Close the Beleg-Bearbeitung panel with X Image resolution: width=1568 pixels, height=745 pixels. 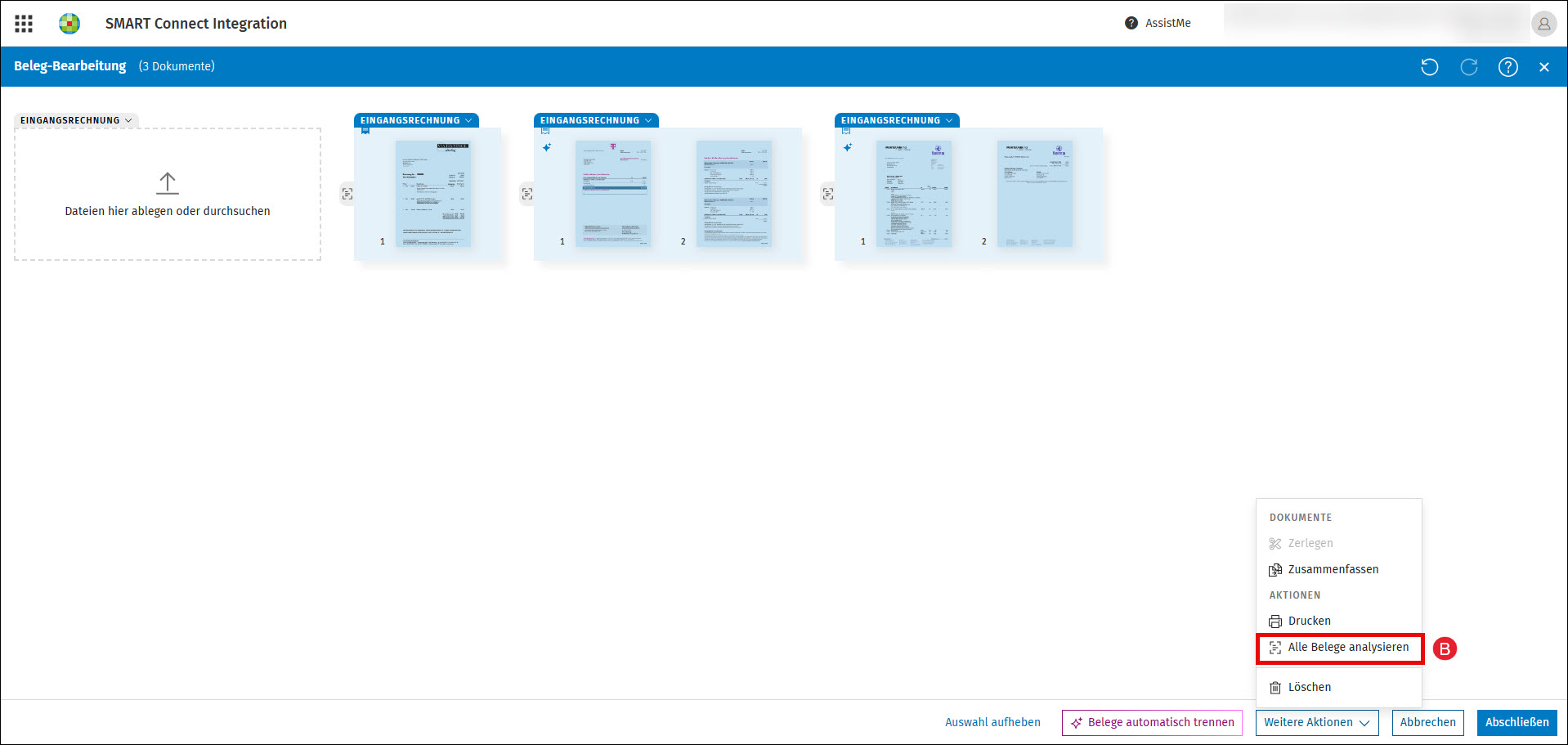point(1543,67)
